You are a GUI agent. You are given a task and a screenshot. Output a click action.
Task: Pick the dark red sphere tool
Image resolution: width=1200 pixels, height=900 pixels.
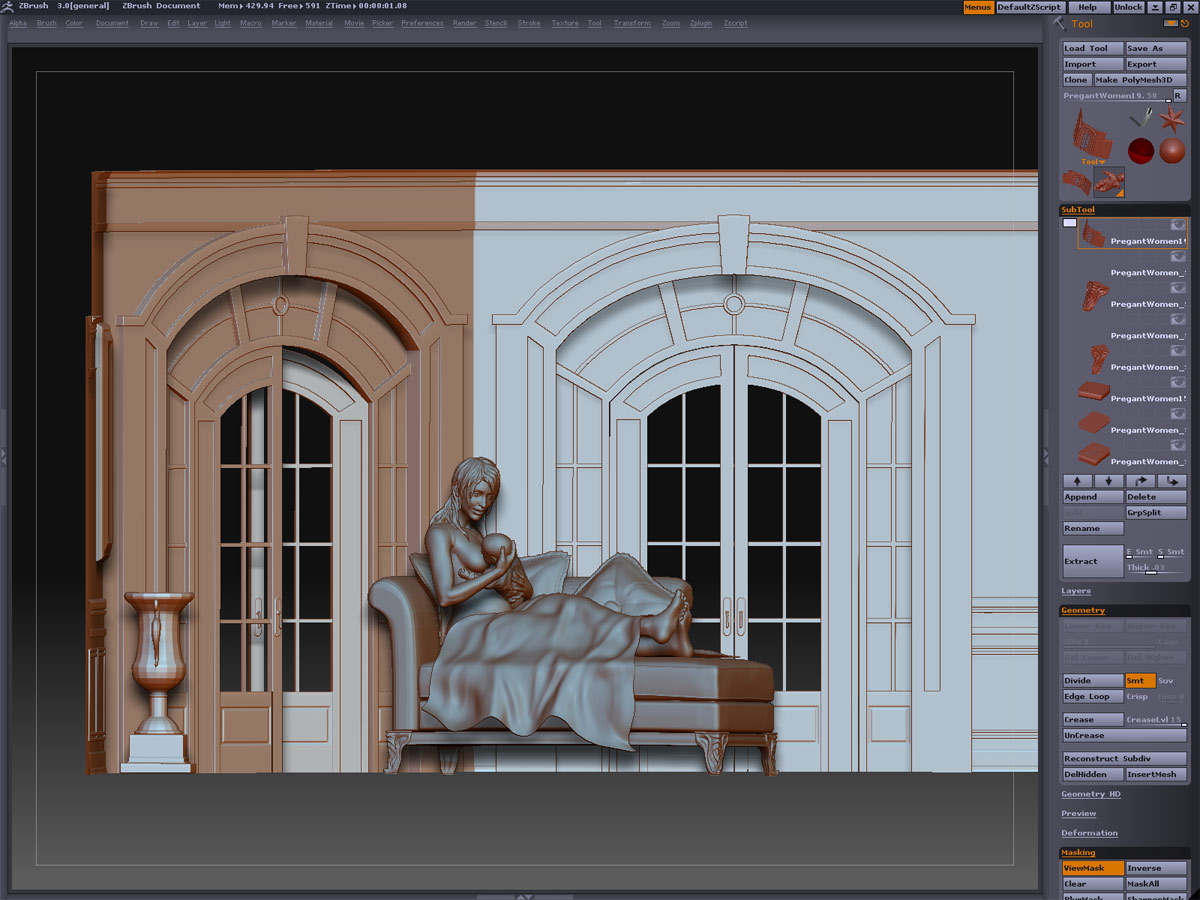tap(1141, 151)
